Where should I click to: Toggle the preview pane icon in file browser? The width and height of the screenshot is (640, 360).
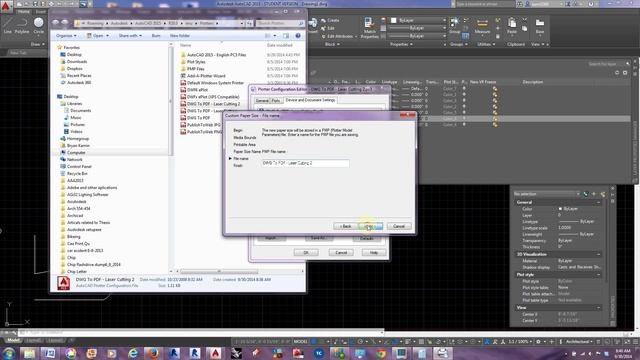[286, 36]
